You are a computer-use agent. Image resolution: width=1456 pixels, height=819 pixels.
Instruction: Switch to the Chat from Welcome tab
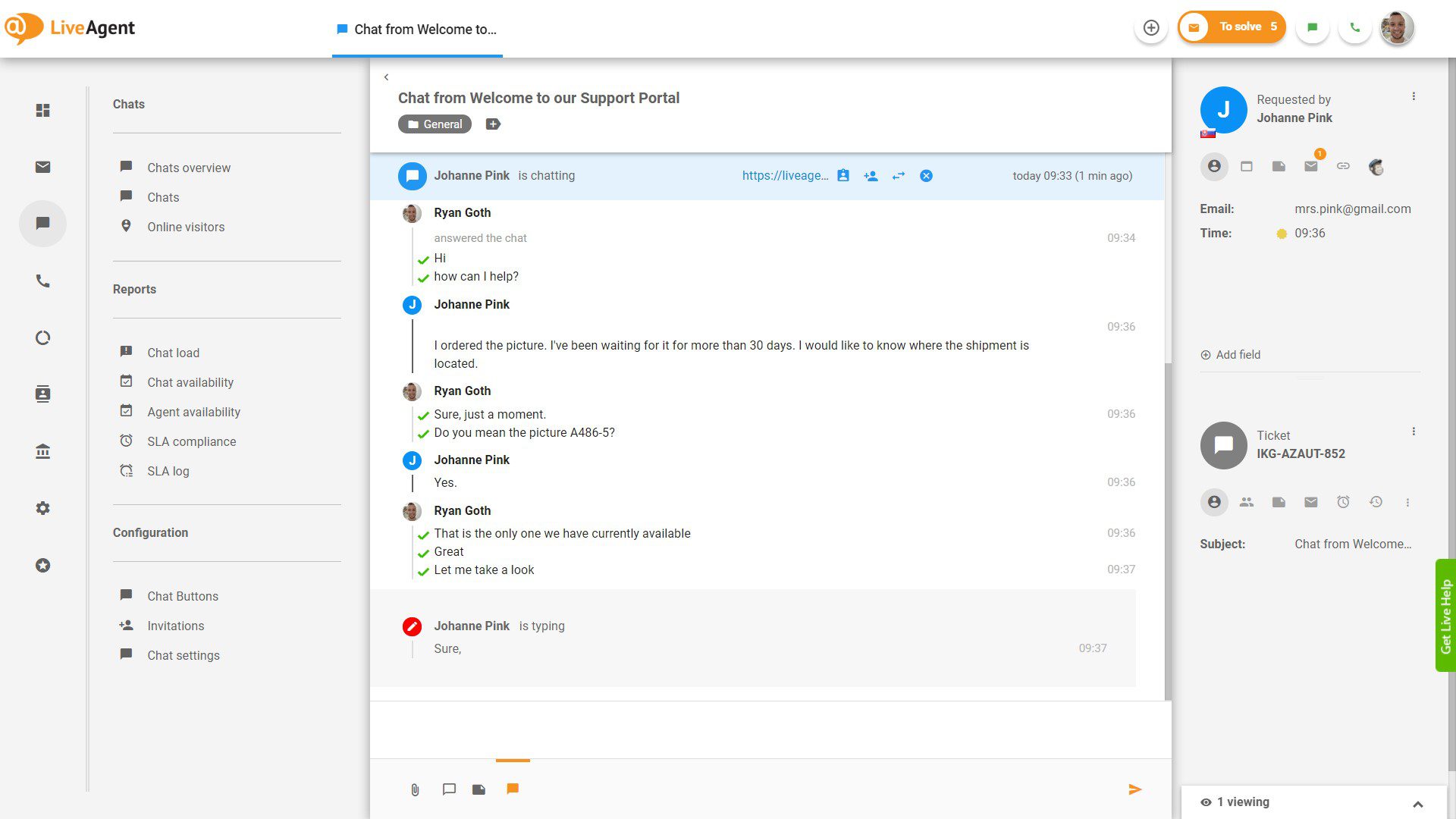(x=417, y=30)
